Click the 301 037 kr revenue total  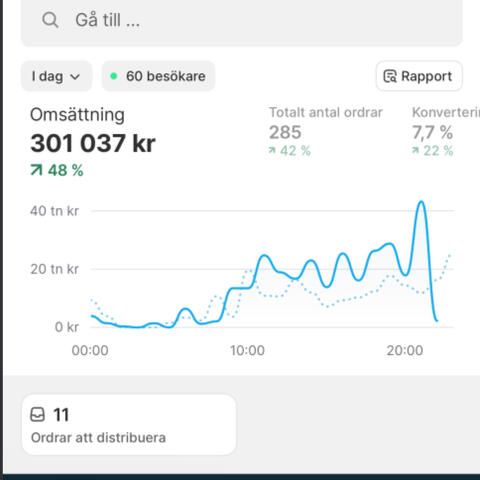tap(93, 143)
